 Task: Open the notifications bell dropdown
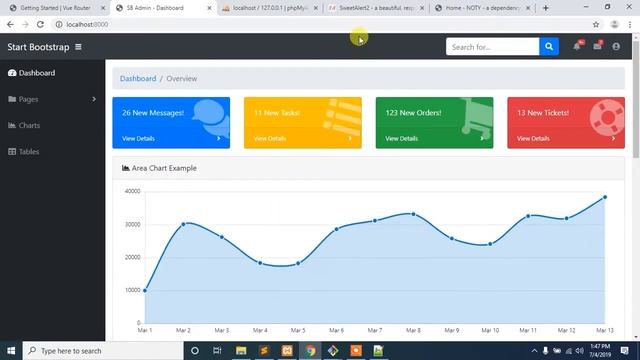[577, 46]
